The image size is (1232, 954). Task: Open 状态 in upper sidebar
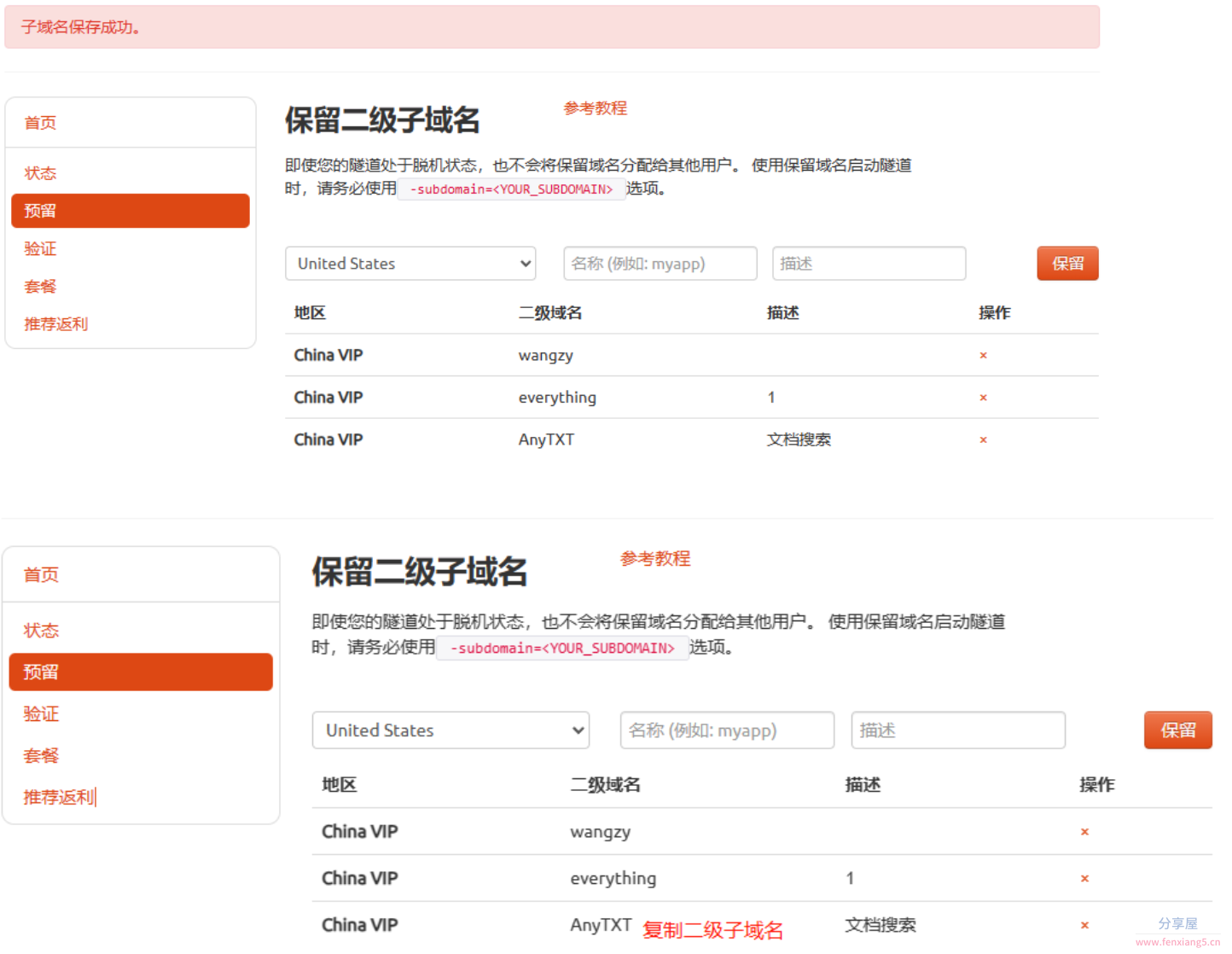point(40,173)
